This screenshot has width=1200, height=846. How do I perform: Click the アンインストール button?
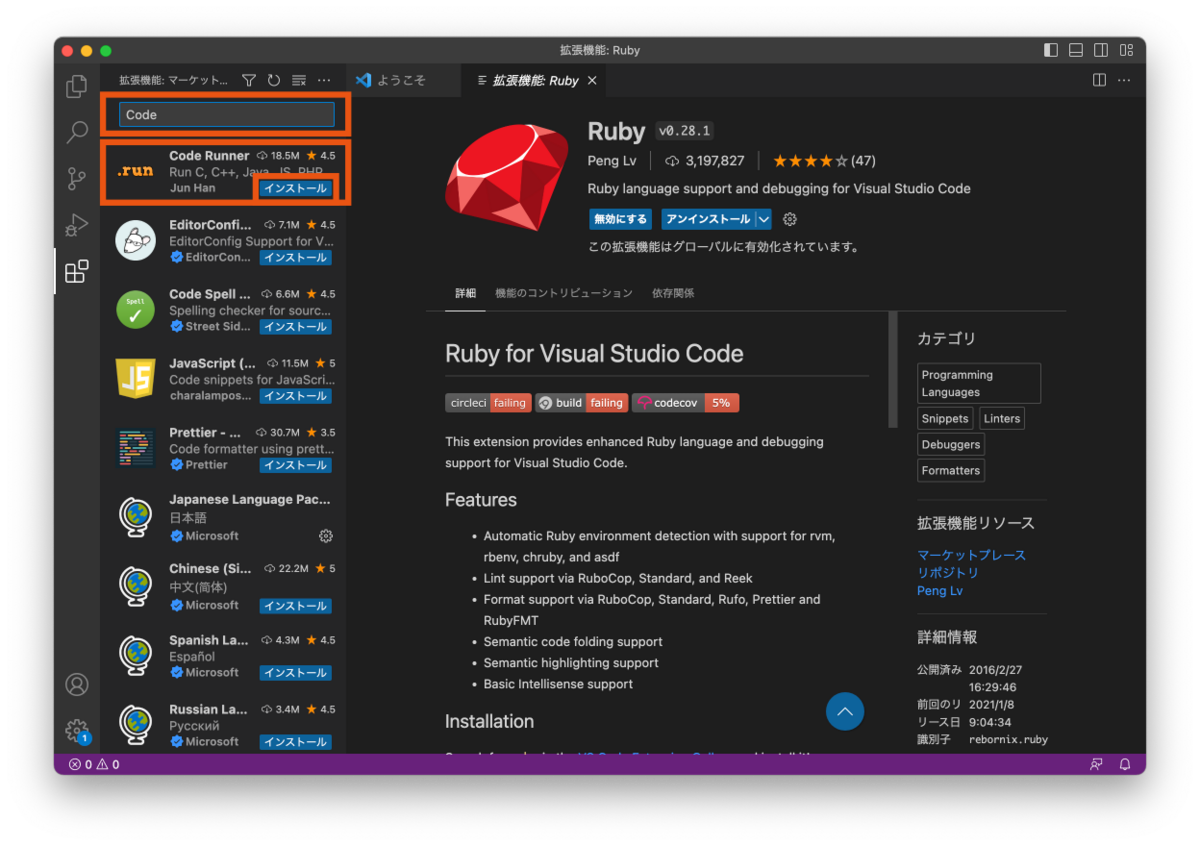(x=708, y=219)
